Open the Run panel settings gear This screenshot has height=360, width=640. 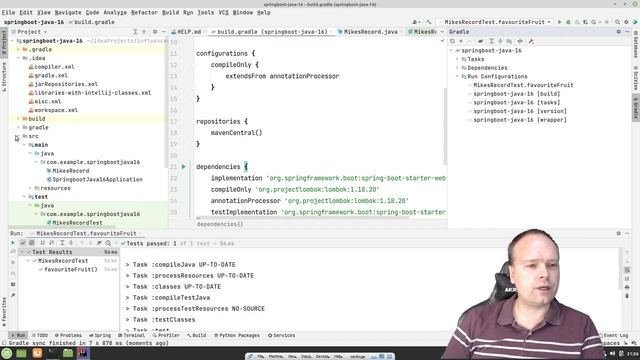(x=618, y=233)
